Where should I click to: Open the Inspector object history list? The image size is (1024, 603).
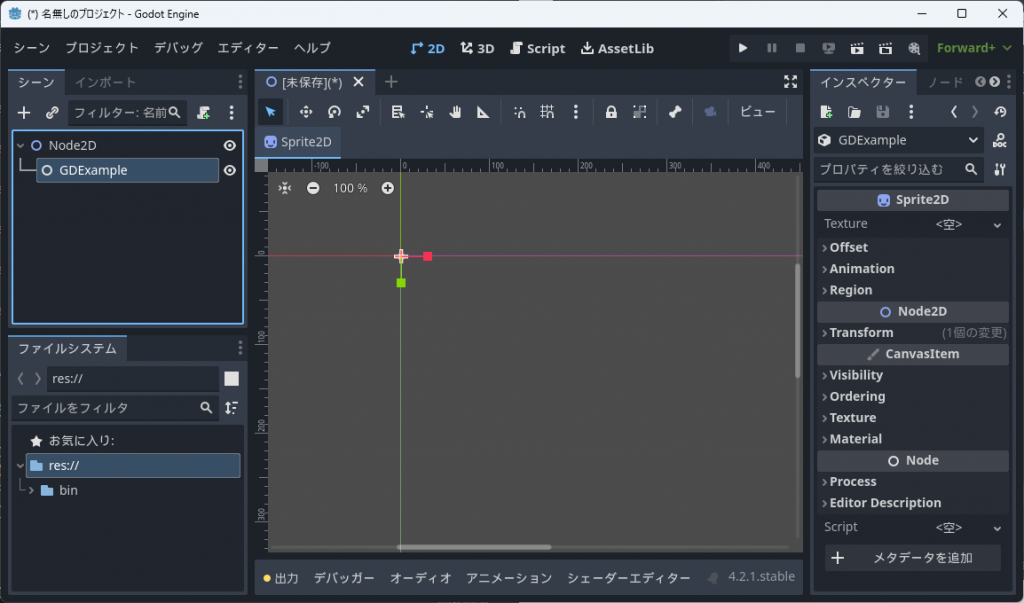tap(1000, 112)
